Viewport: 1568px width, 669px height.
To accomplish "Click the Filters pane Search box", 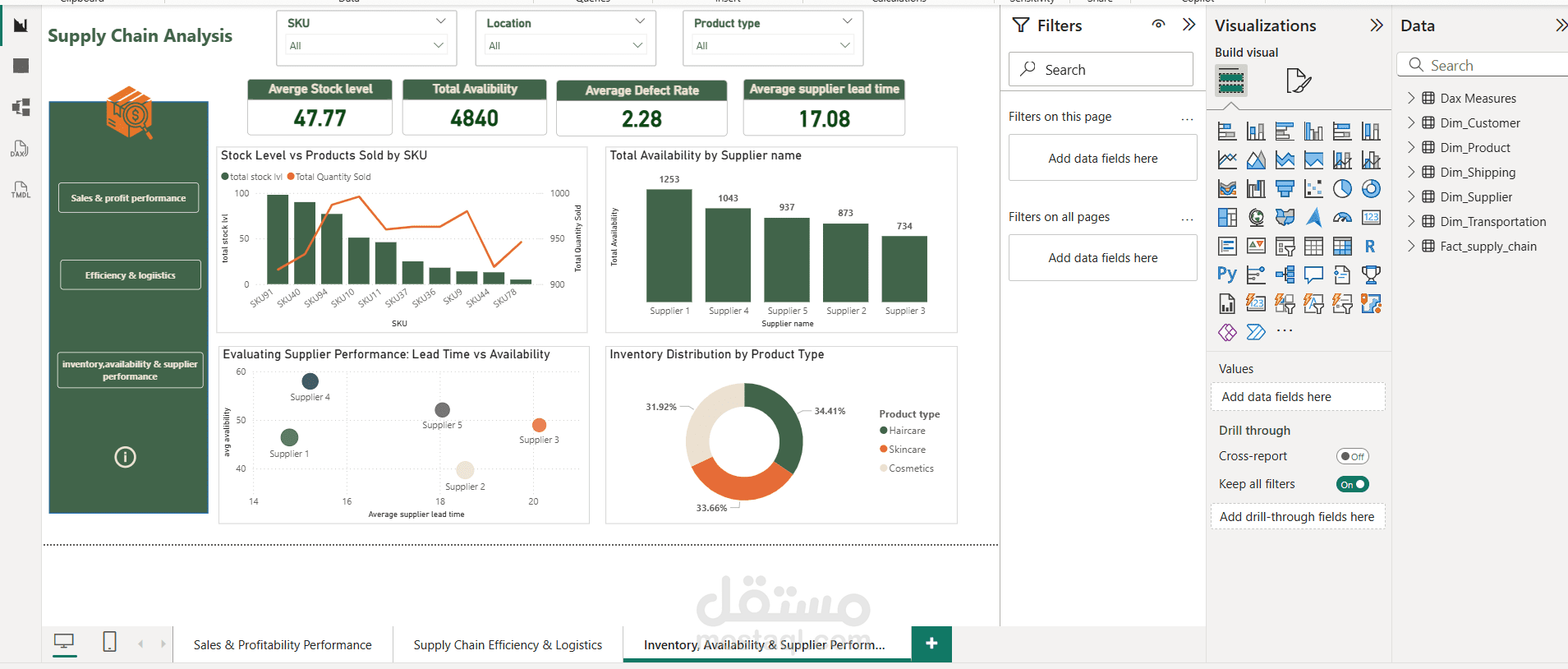I will 1101,69.
